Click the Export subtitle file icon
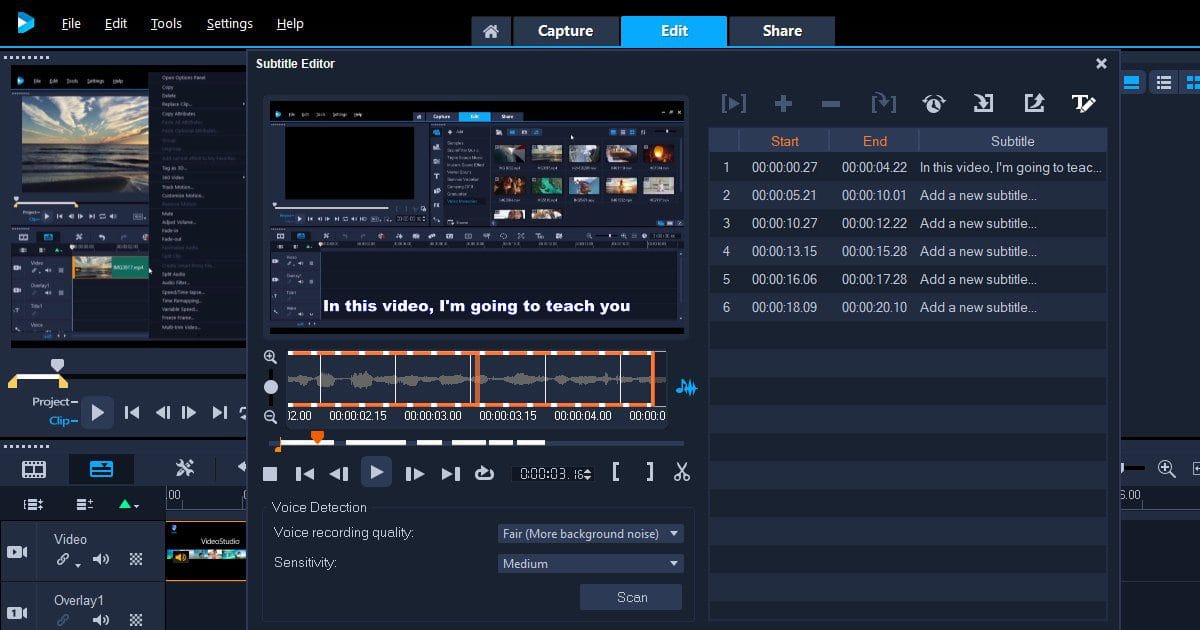 click(1033, 103)
